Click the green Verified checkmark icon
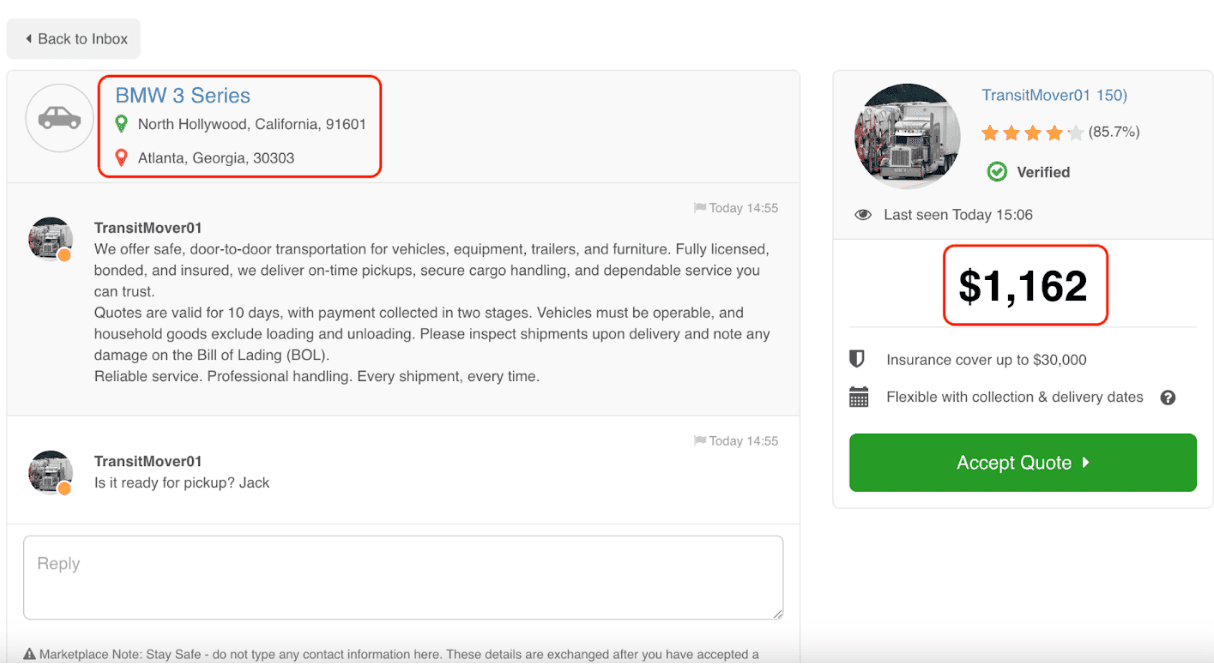The height and width of the screenshot is (664, 1214). (x=997, y=172)
